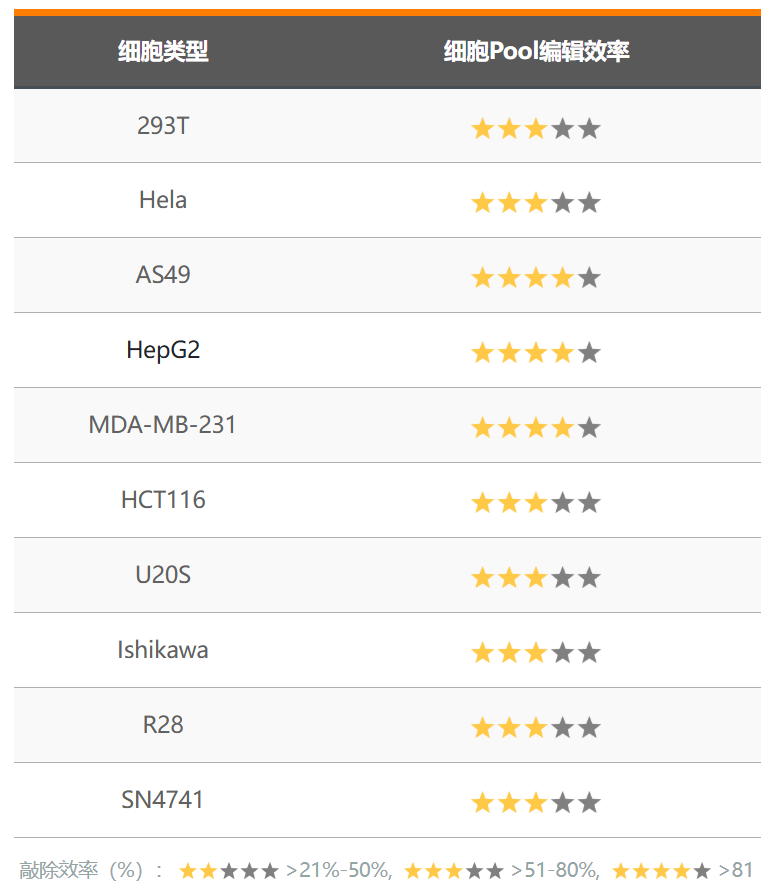
Task: Click the star rating for Ishikawa
Action: tap(535, 653)
